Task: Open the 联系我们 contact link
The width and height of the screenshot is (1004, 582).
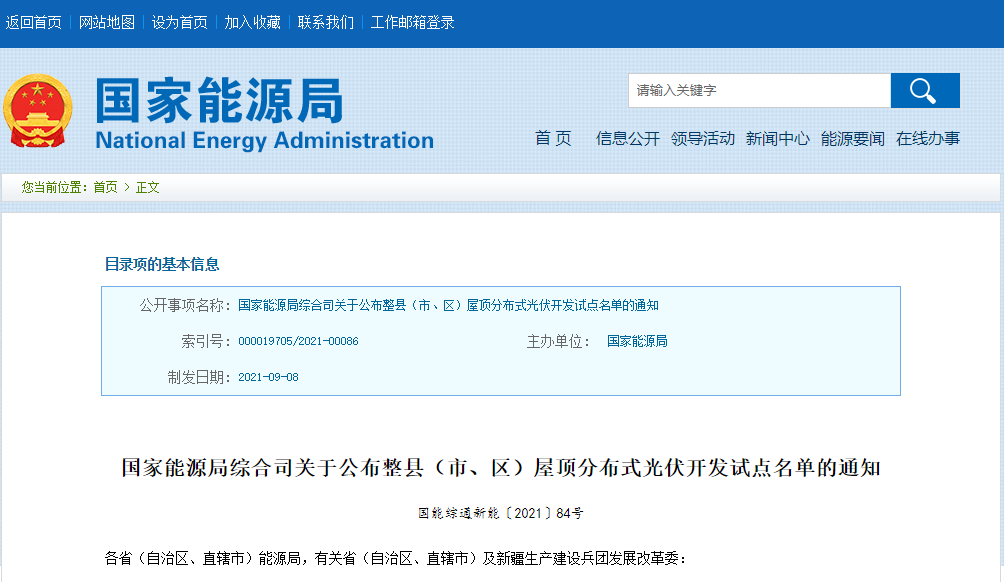Action: point(325,22)
